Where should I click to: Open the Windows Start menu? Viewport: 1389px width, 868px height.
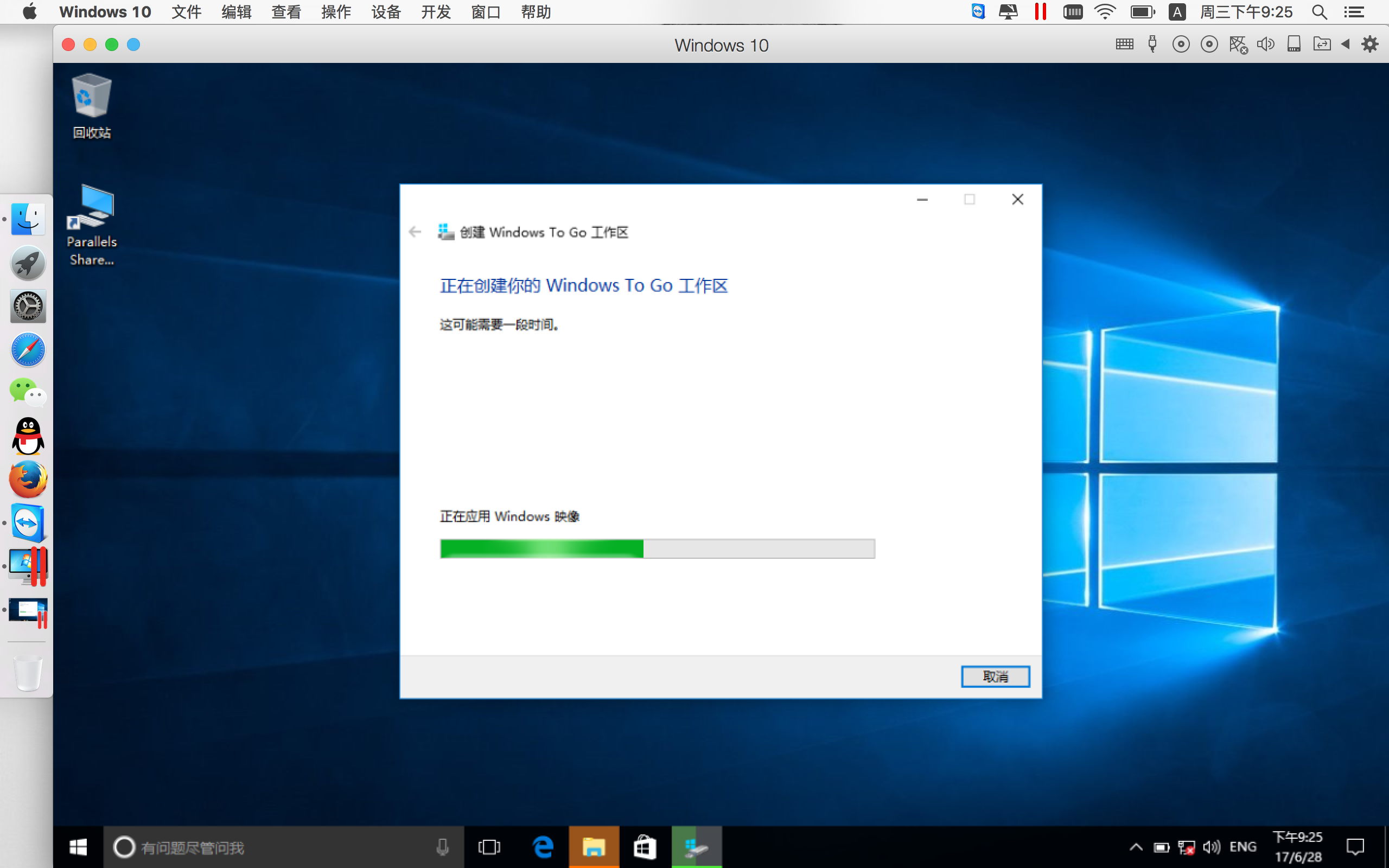click(x=78, y=847)
